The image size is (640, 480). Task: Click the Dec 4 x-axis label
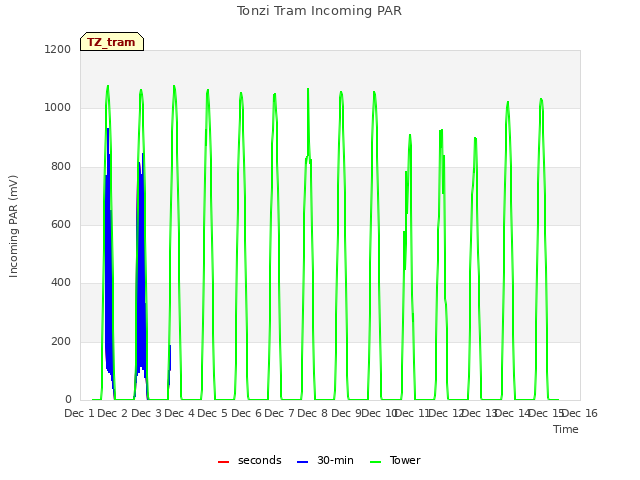pyautogui.click(x=179, y=413)
